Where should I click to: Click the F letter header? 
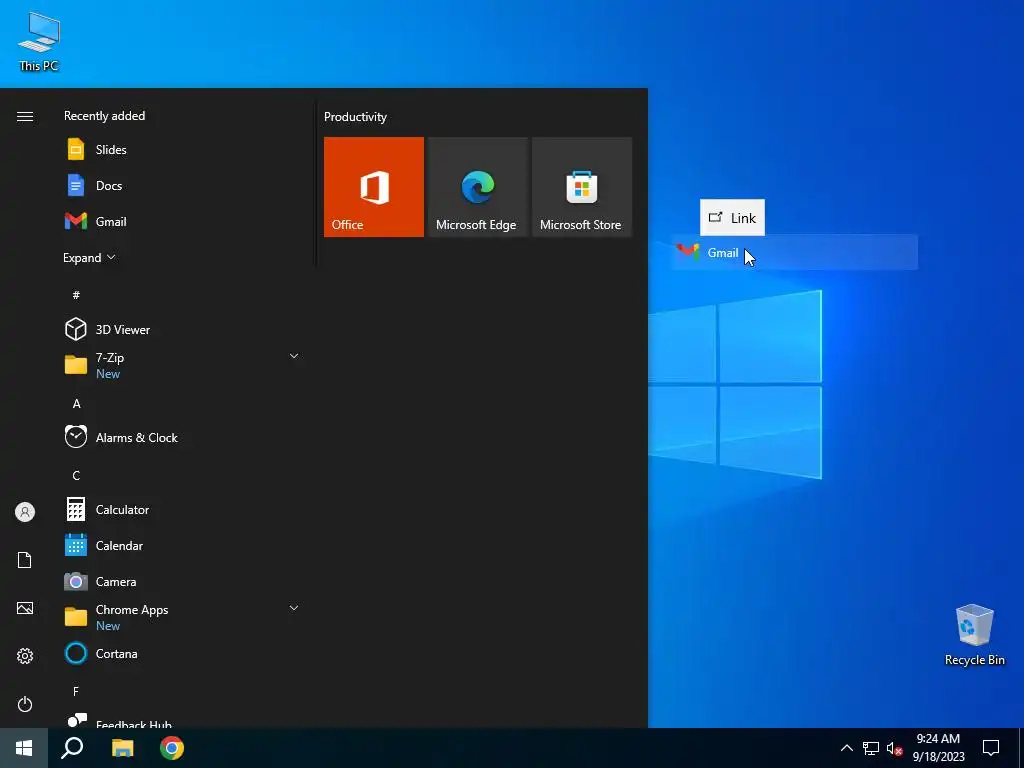(x=76, y=691)
